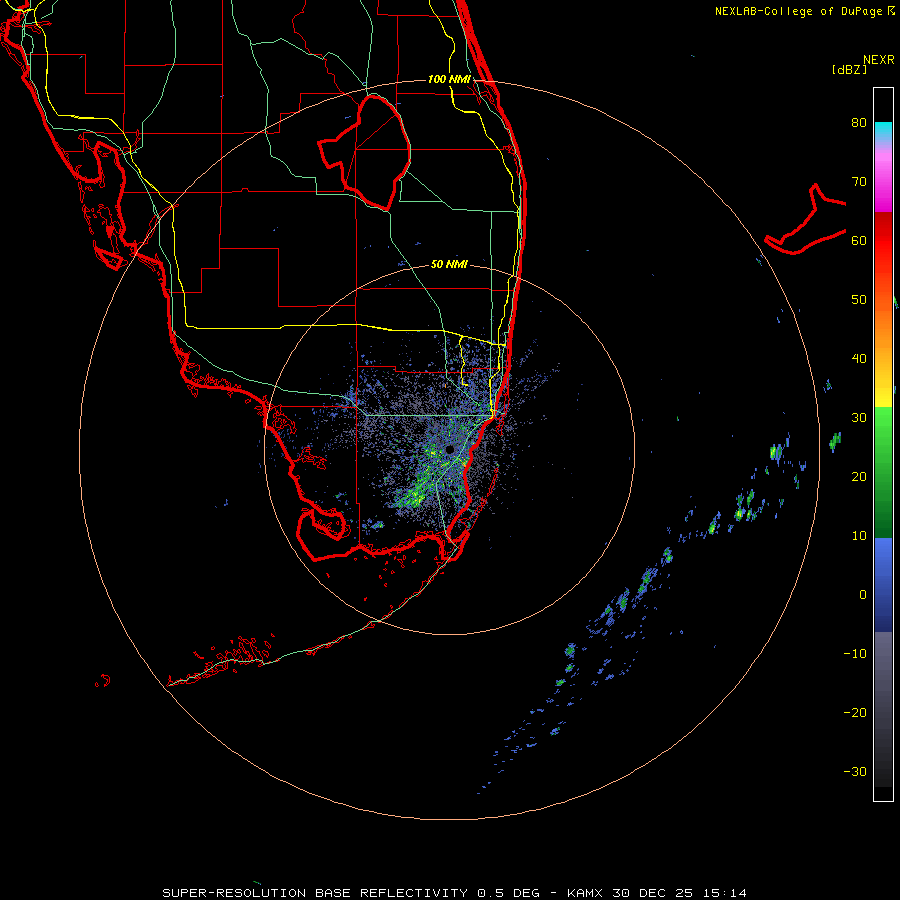Click the 50 value on dBZ scale
This screenshot has height=900, width=900.
(859, 300)
